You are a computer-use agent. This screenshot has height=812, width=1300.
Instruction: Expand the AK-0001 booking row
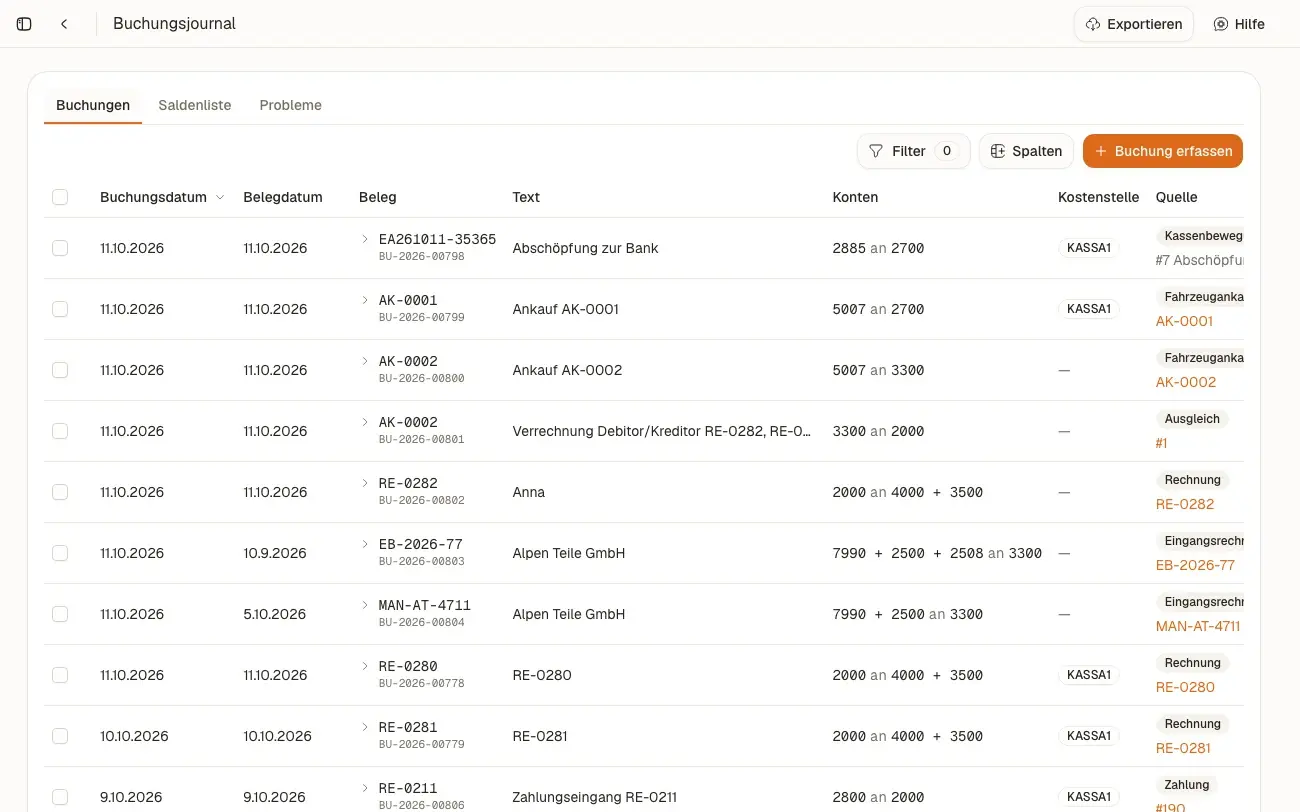click(365, 300)
